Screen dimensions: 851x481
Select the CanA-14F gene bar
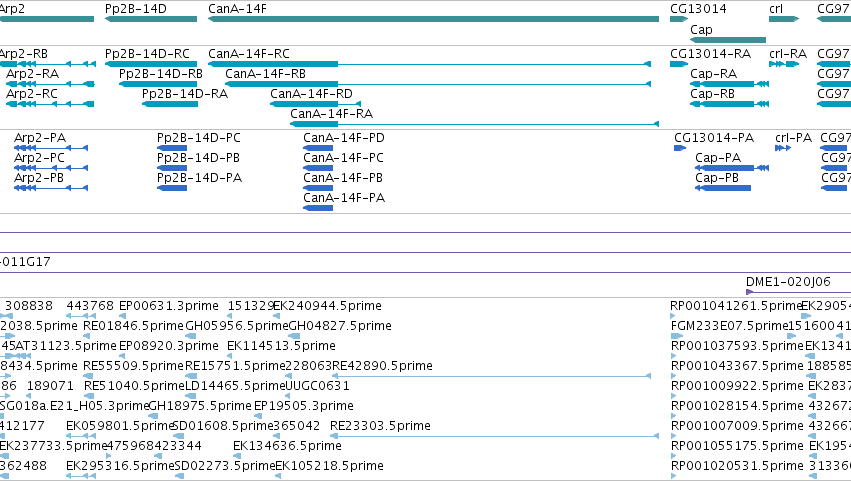point(433,19)
